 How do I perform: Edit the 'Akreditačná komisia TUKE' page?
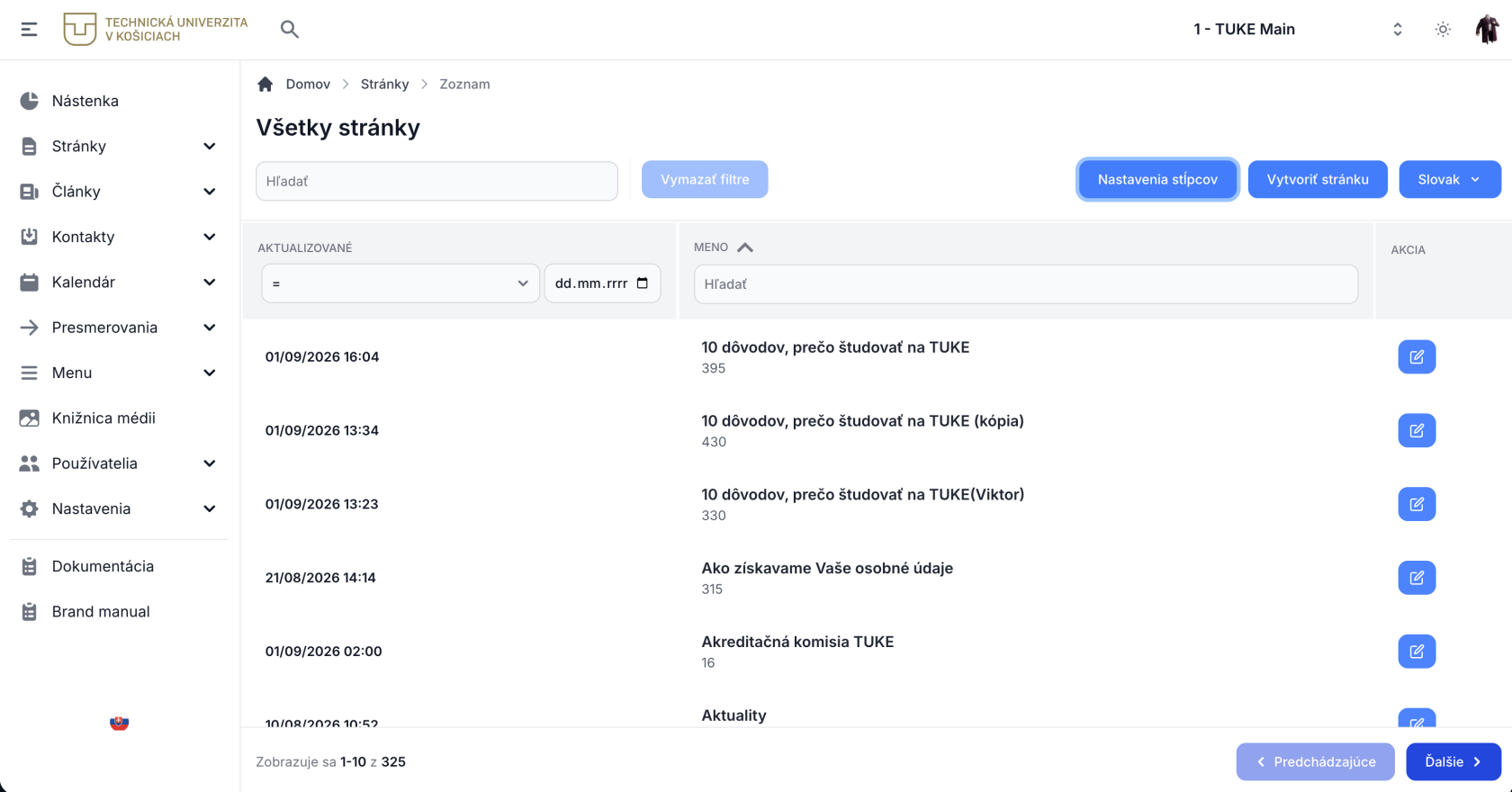point(1417,652)
